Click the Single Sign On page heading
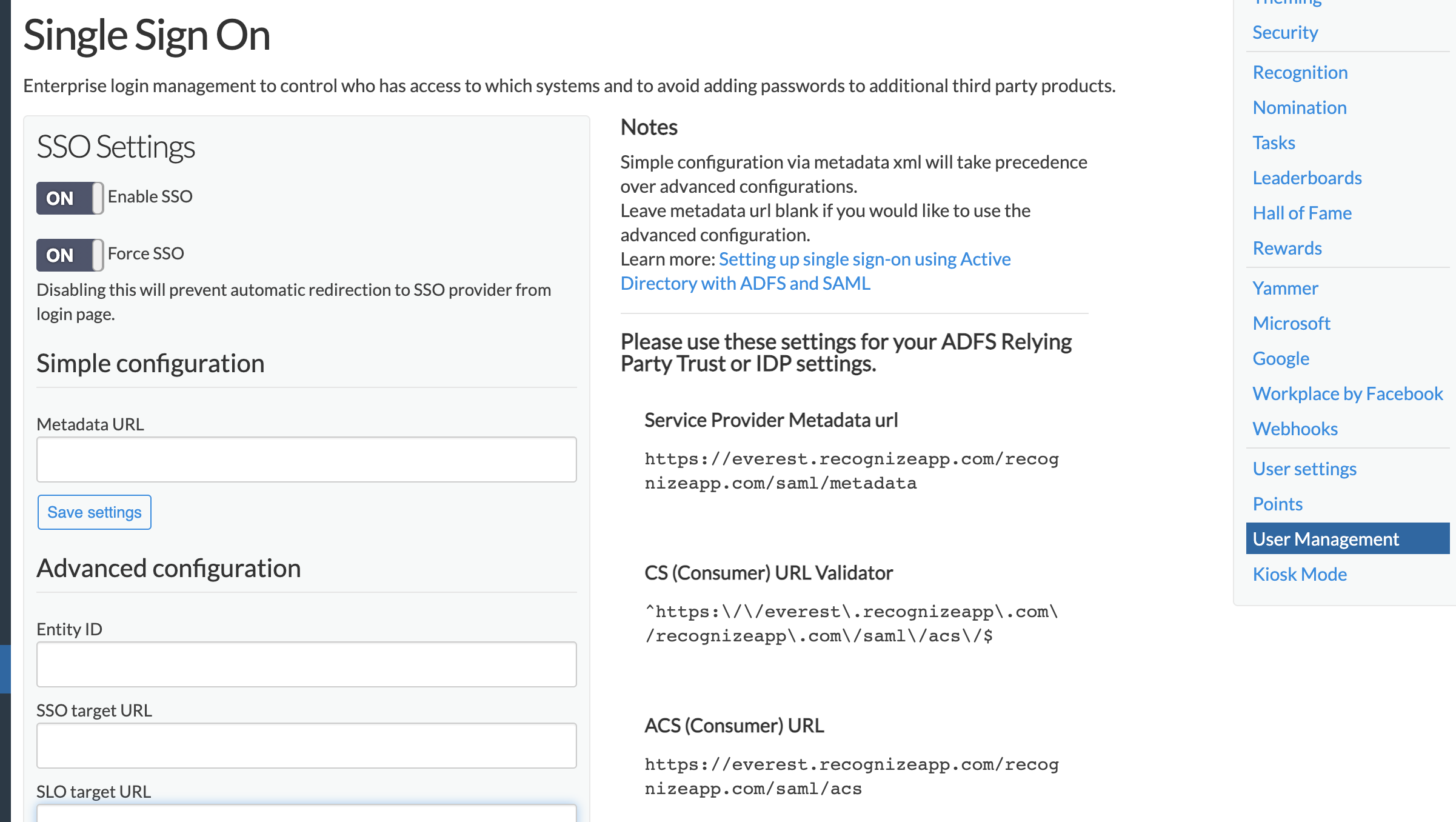The image size is (1456, 822). (147, 35)
